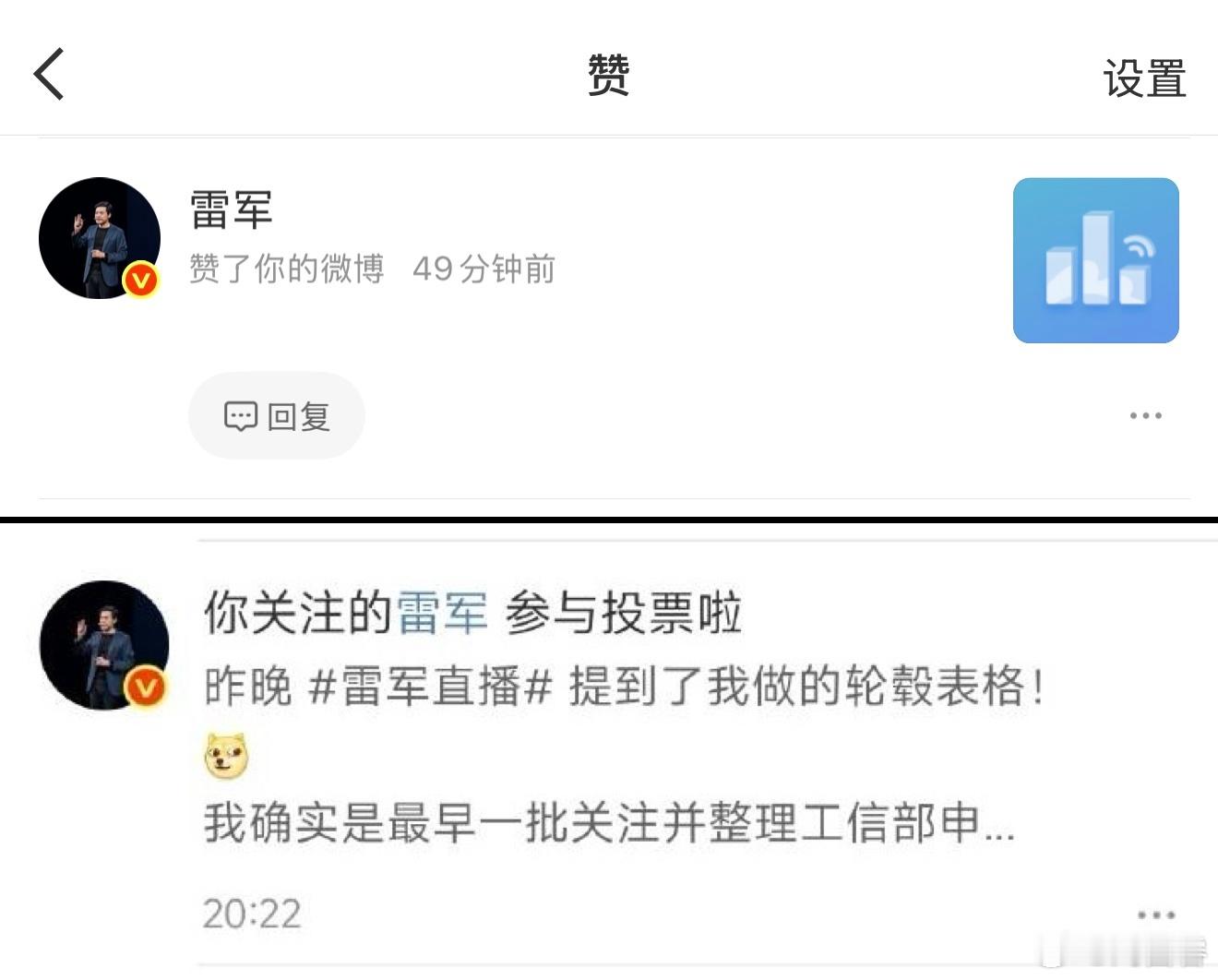
Task: Tap the orange V verified badge on the top avatar
Action: click(x=141, y=279)
